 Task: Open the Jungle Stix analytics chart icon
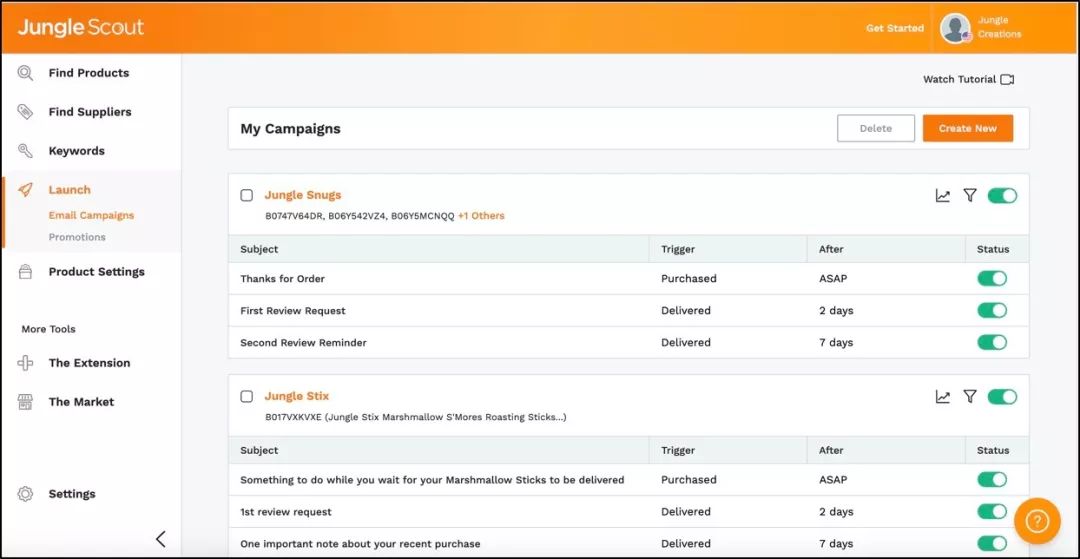pyautogui.click(x=942, y=397)
